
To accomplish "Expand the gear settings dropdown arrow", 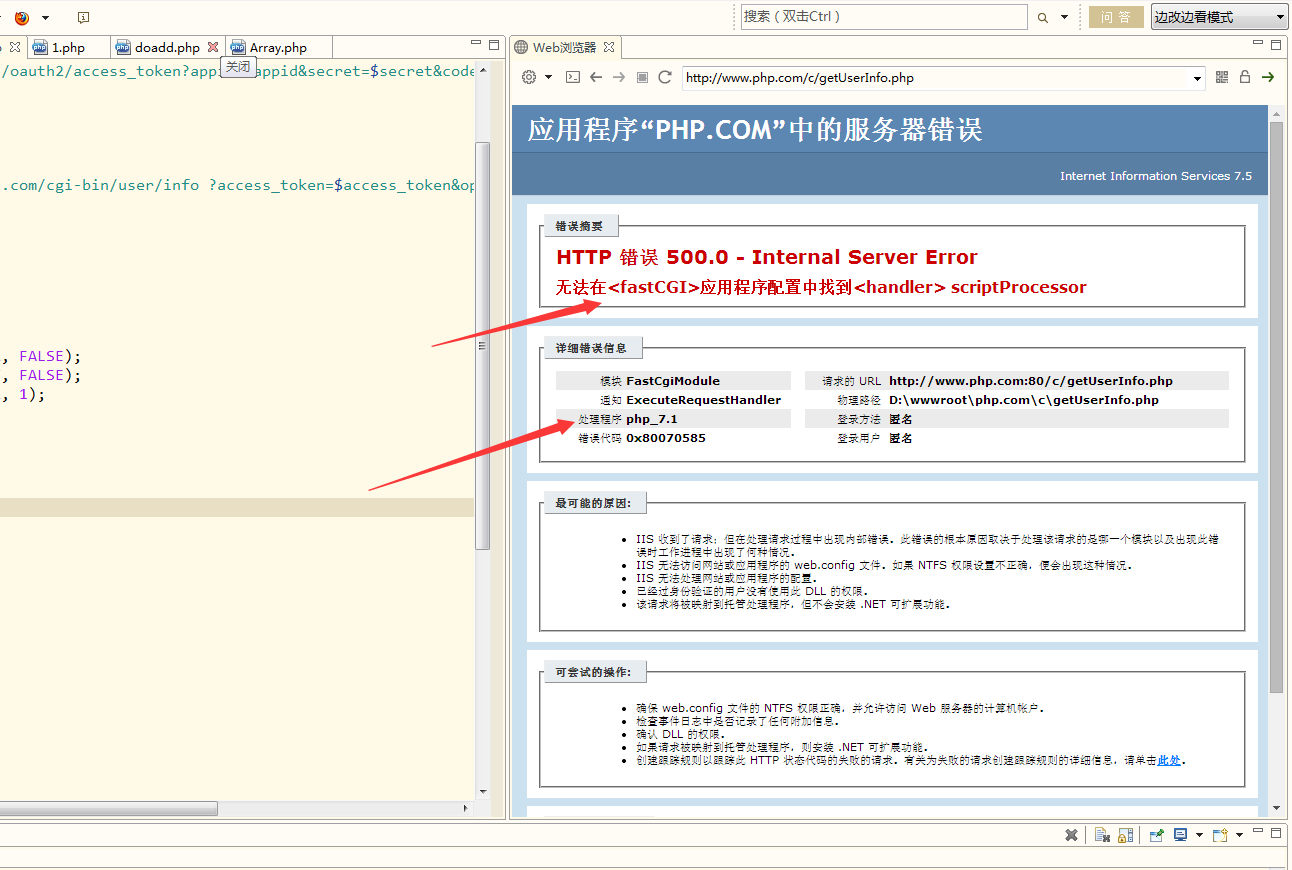I will (x=548, y=78).
